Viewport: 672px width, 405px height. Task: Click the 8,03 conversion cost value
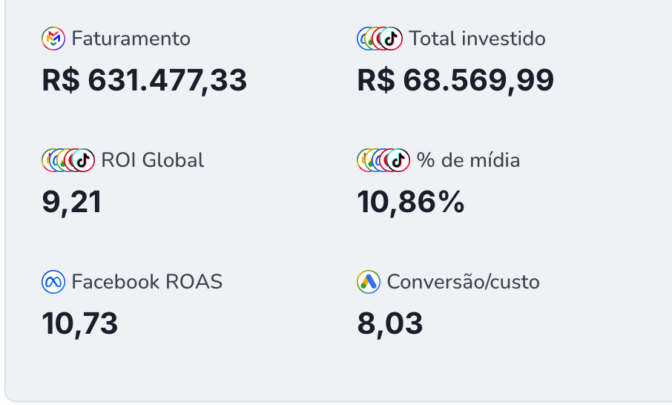coord(390,324)
